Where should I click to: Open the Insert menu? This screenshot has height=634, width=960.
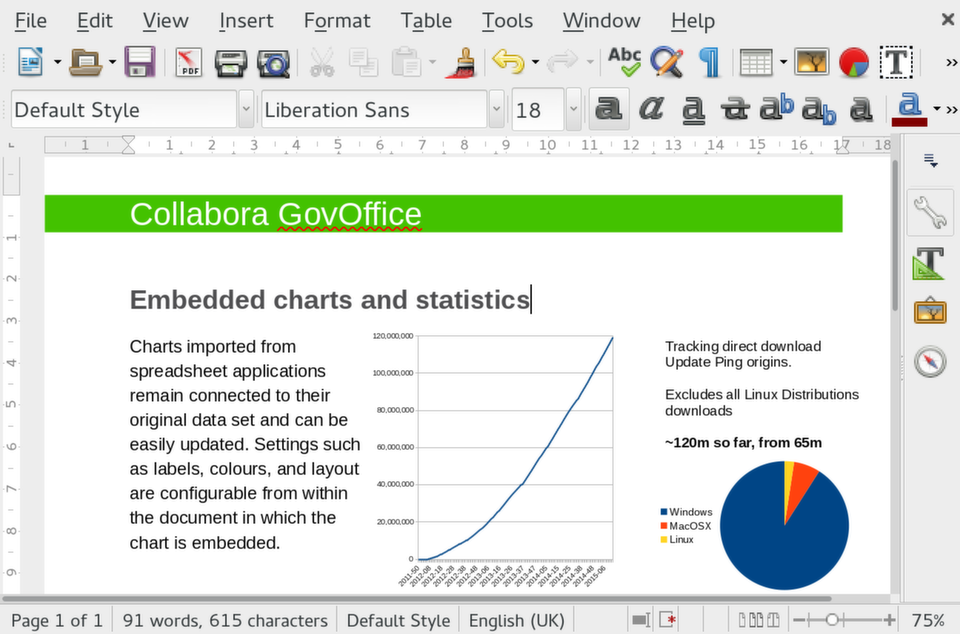(x=246, y=21)
